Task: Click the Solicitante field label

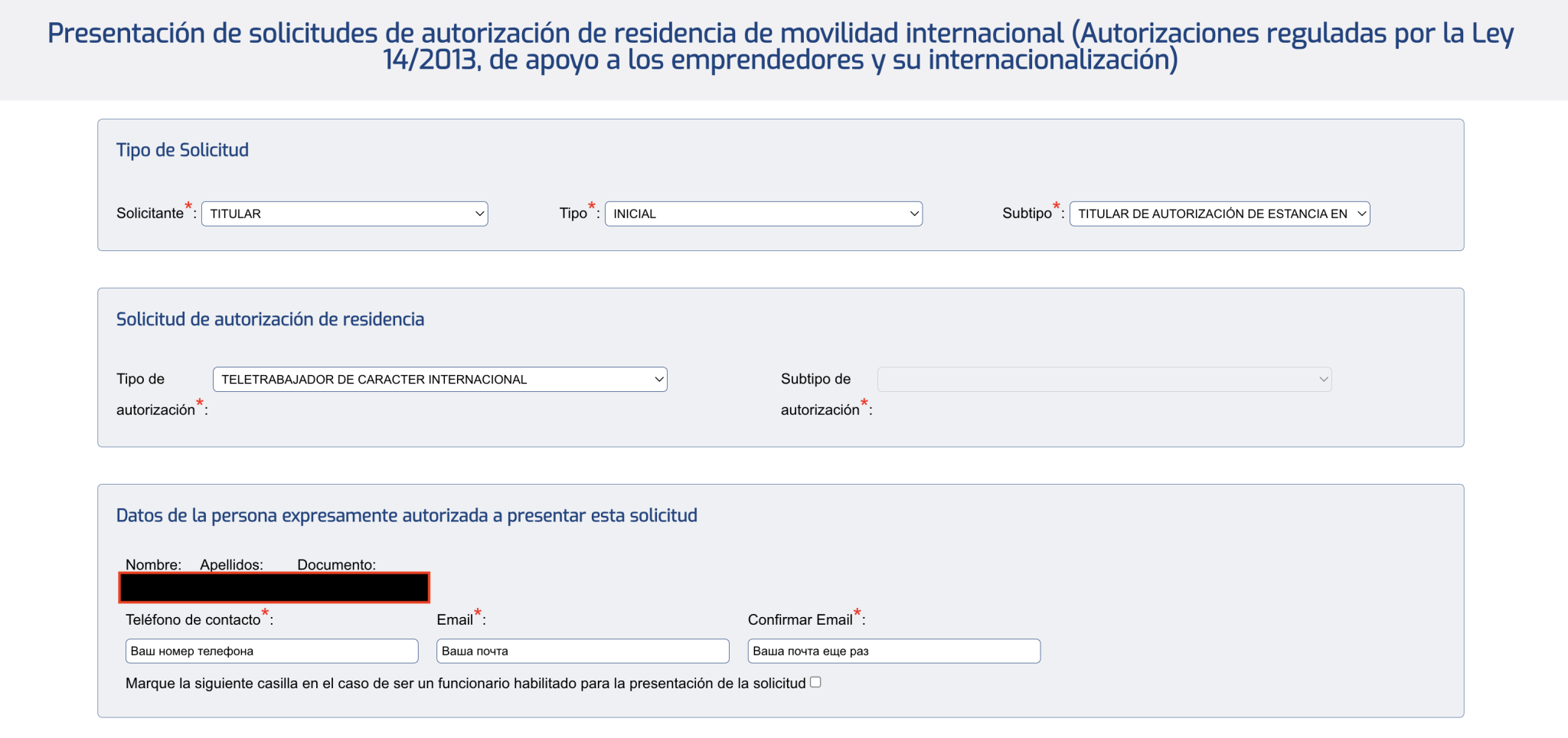Action: (150, 214)
